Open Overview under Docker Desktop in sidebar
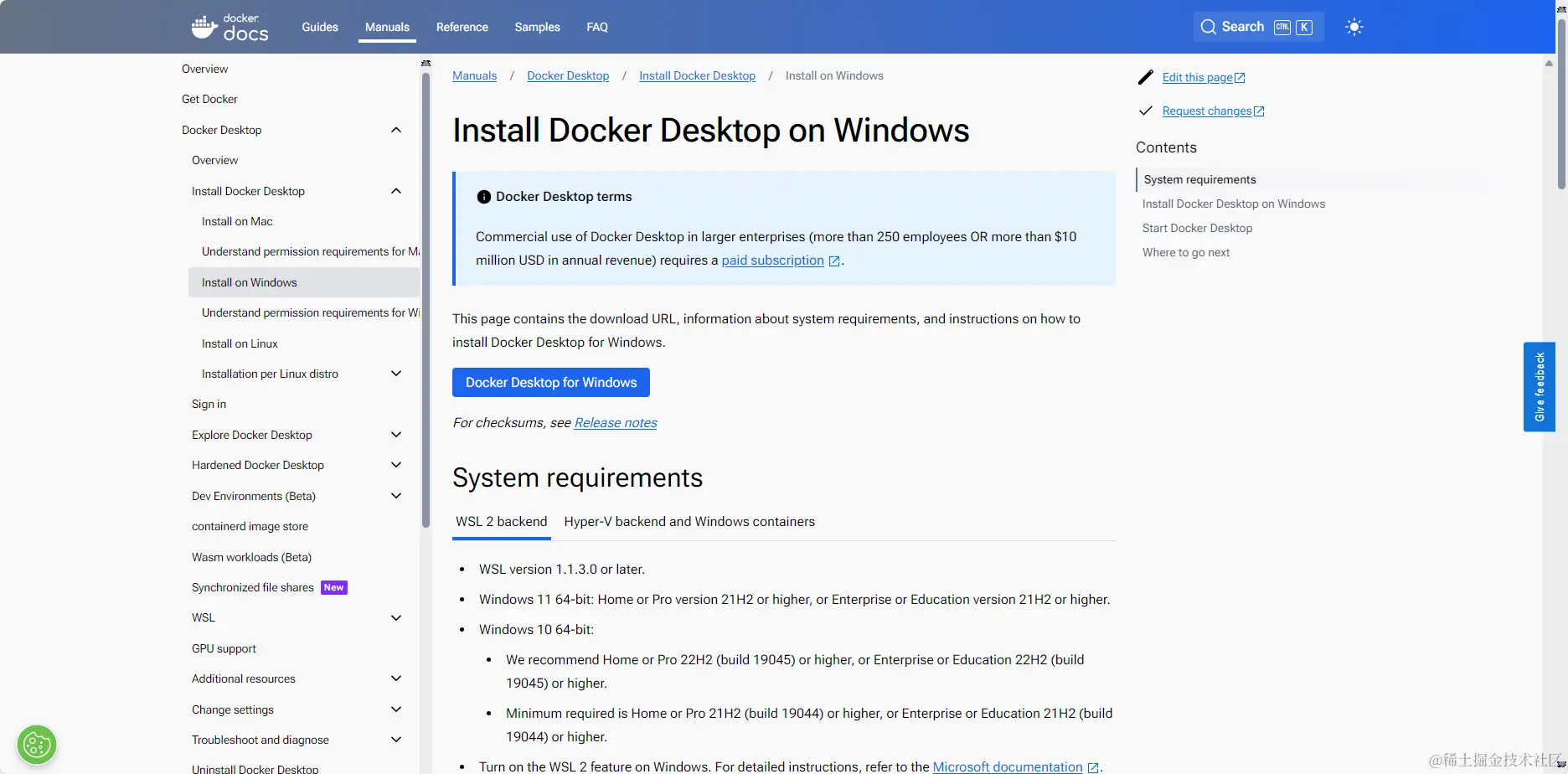This screenshot has width=1568, height=774. (x=214, y=160)
